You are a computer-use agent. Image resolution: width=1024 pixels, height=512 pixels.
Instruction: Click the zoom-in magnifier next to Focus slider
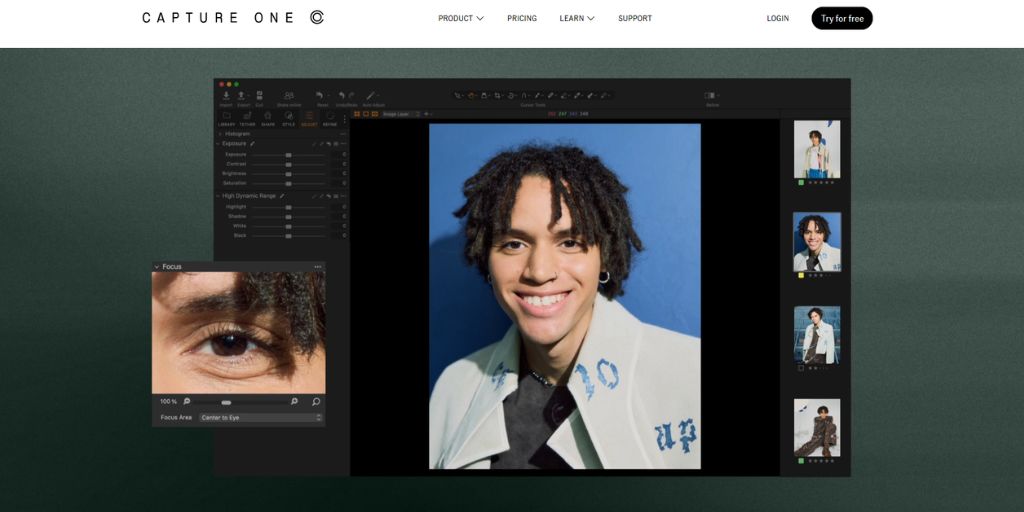pyautogui.click(x=294, y=401)
